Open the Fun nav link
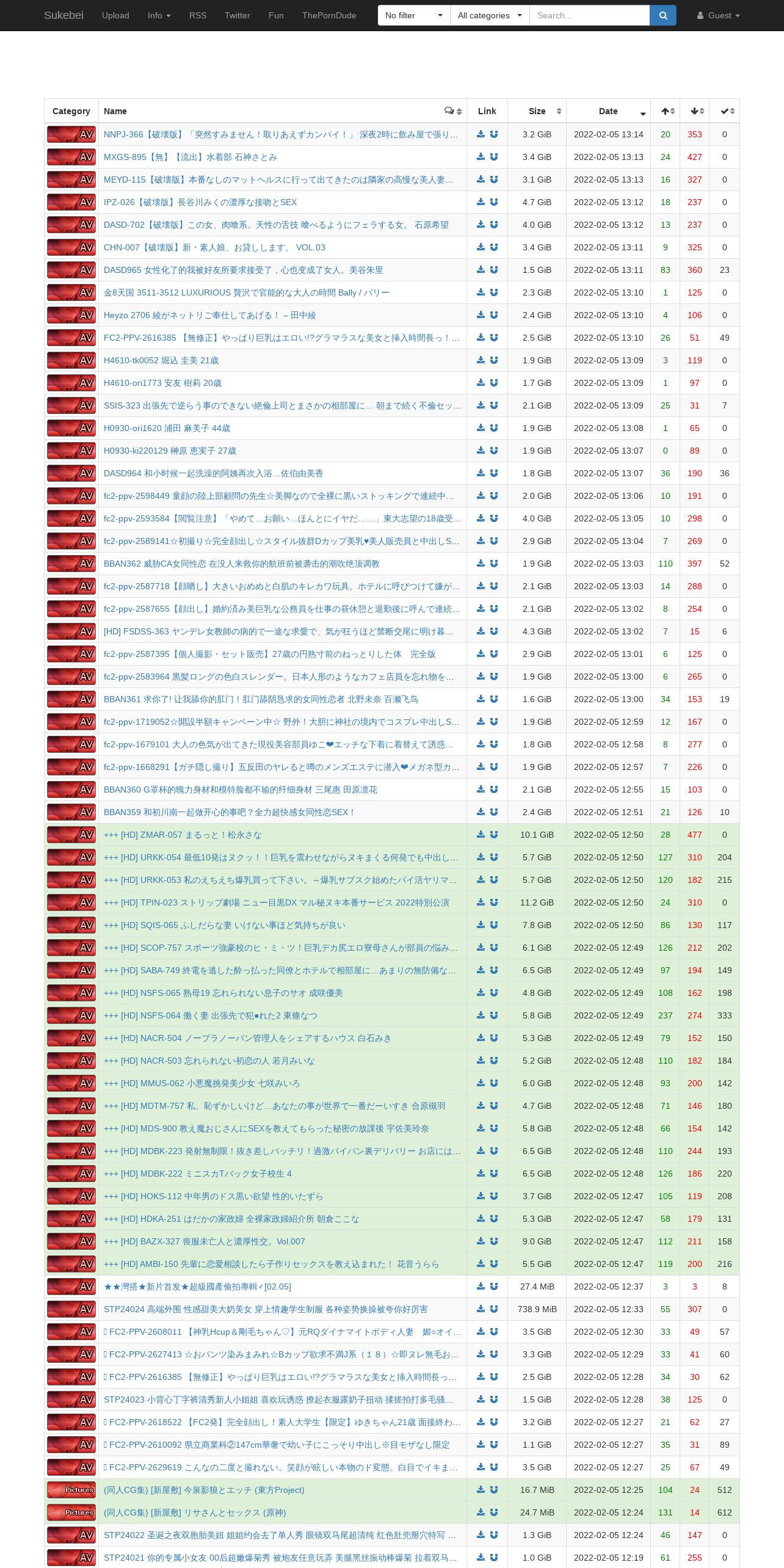Image resolution: width=784 pixels, height=1568 pixels. point(276,15)
